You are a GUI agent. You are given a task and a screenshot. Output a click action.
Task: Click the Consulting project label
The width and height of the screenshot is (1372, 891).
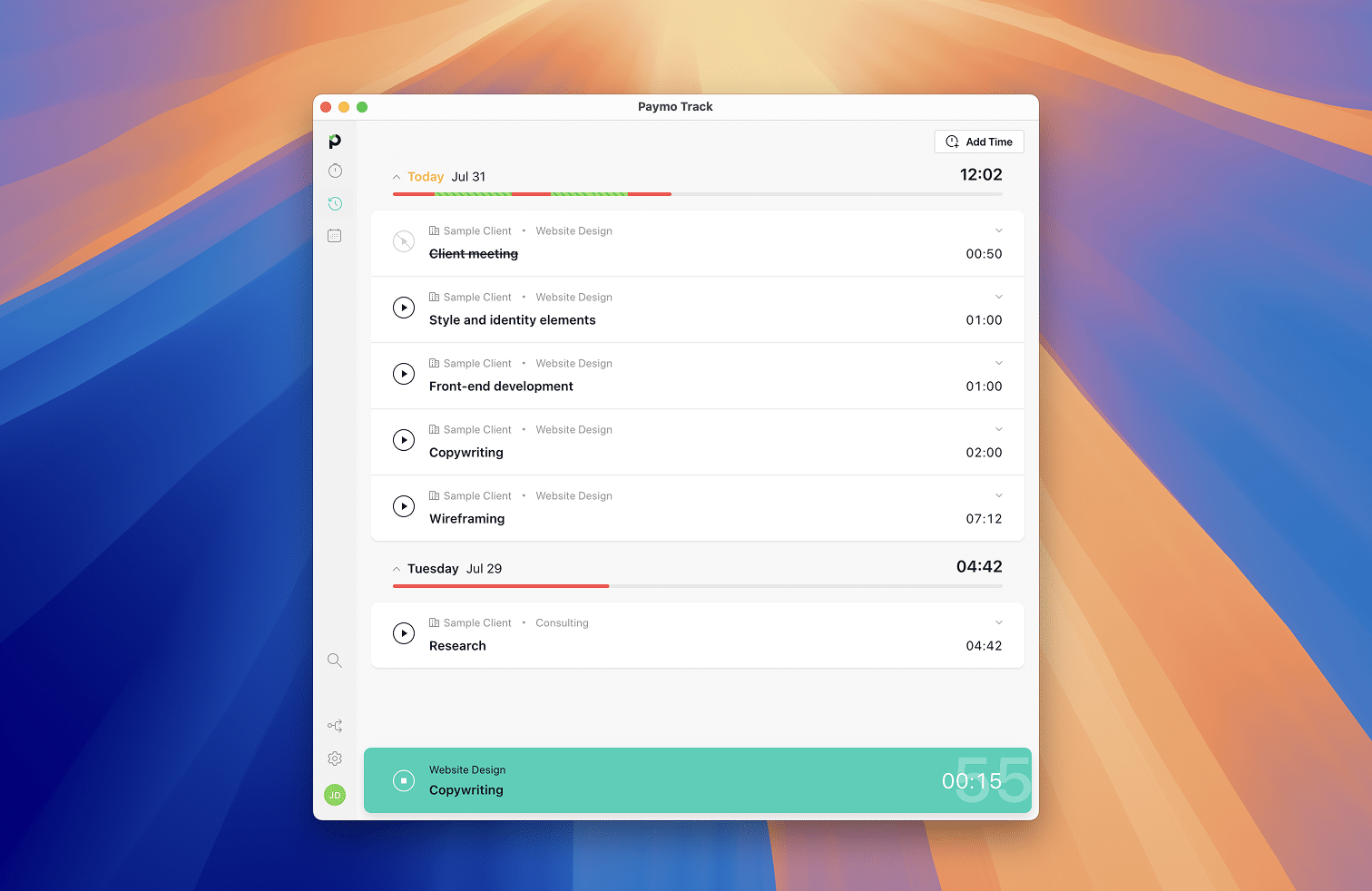562,623
